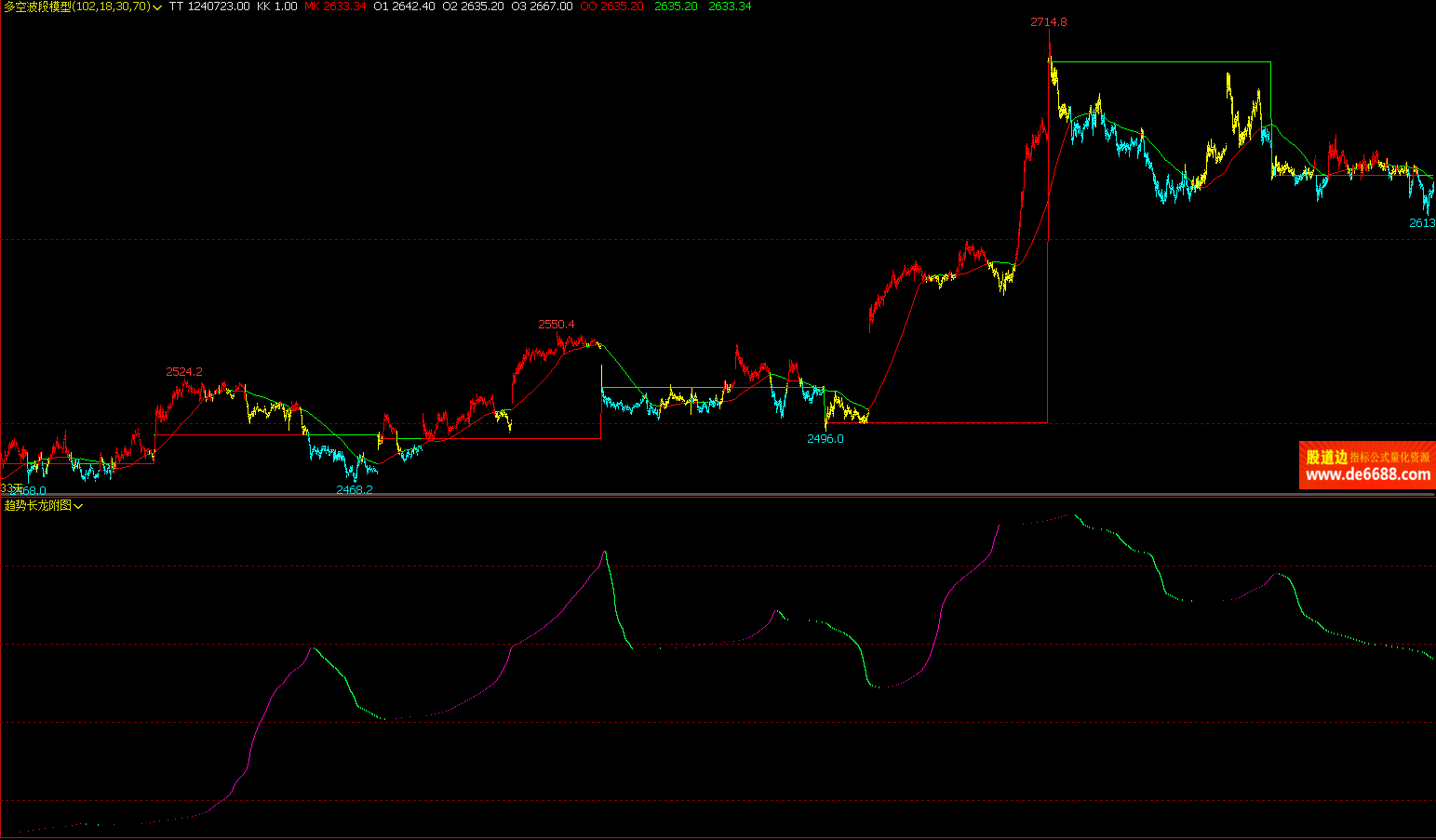The image size is (1436, 840).
Task: Click the divider between main and sub chart
Action: click(x=718, y=497)
